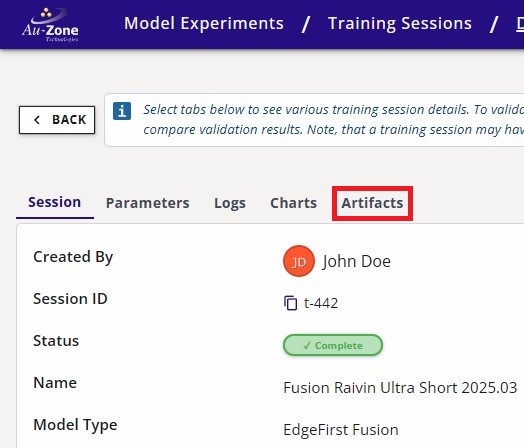Click the partially visible last breadcrumb link
This screenshot has height=448, width=524.
520,23
